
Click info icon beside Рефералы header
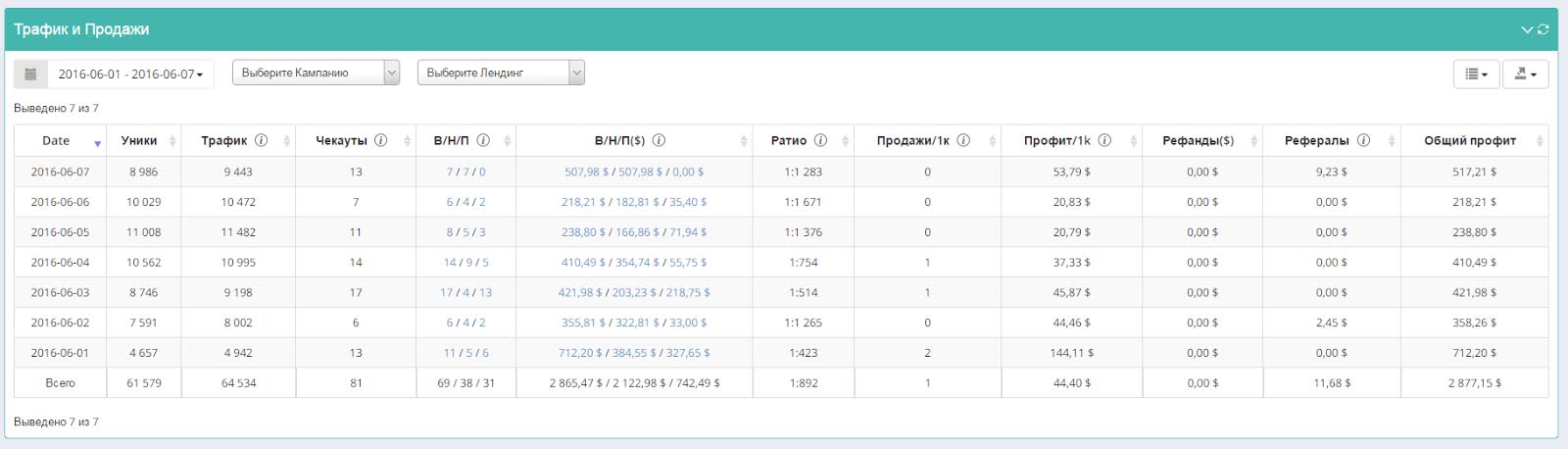click(1363, 140)
